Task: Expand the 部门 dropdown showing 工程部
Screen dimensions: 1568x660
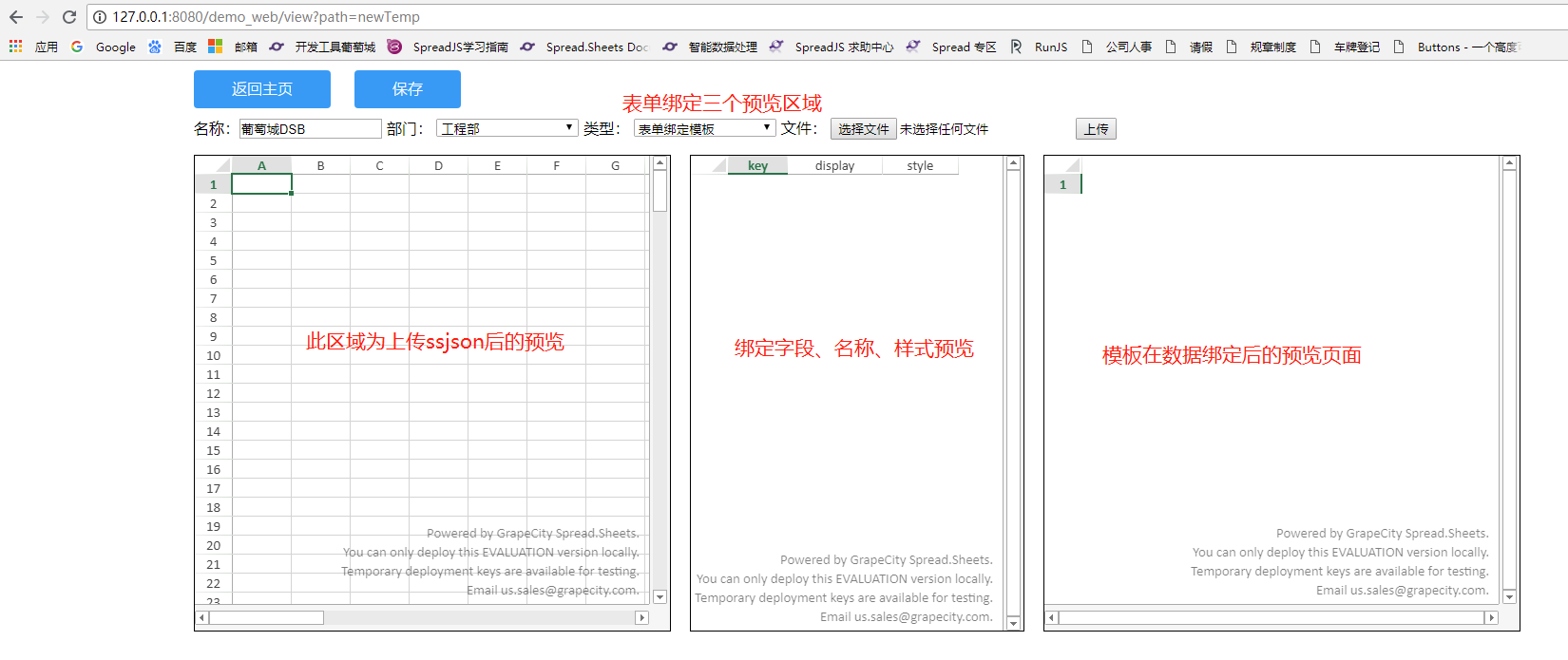Action: [x=507, y=128]
